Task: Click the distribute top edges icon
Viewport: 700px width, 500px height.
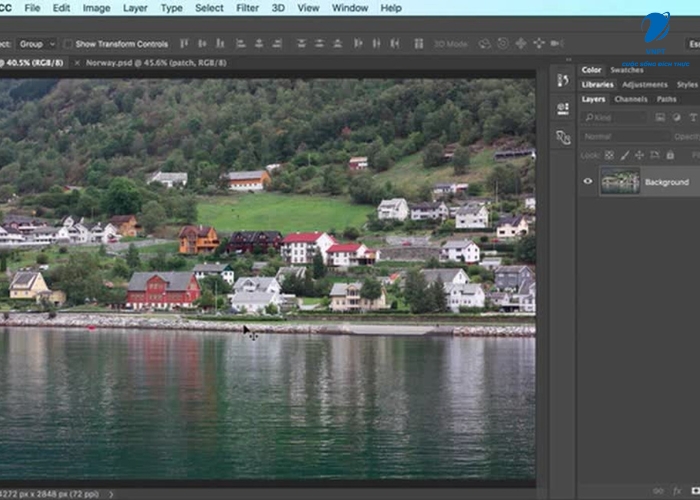Action: click(302, 43)
